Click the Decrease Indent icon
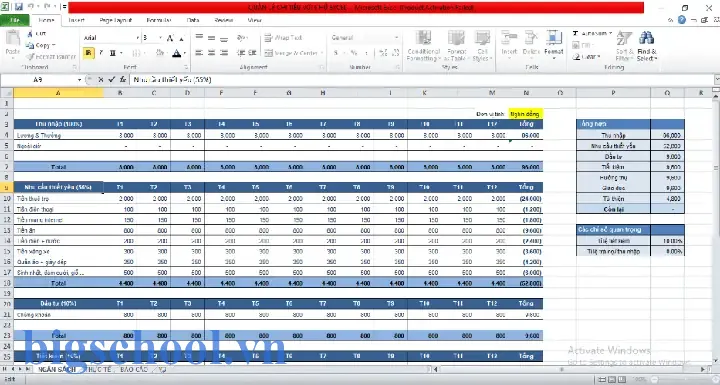Image resolution: width=720 pixels, height=385 pixels. point(241,53)
